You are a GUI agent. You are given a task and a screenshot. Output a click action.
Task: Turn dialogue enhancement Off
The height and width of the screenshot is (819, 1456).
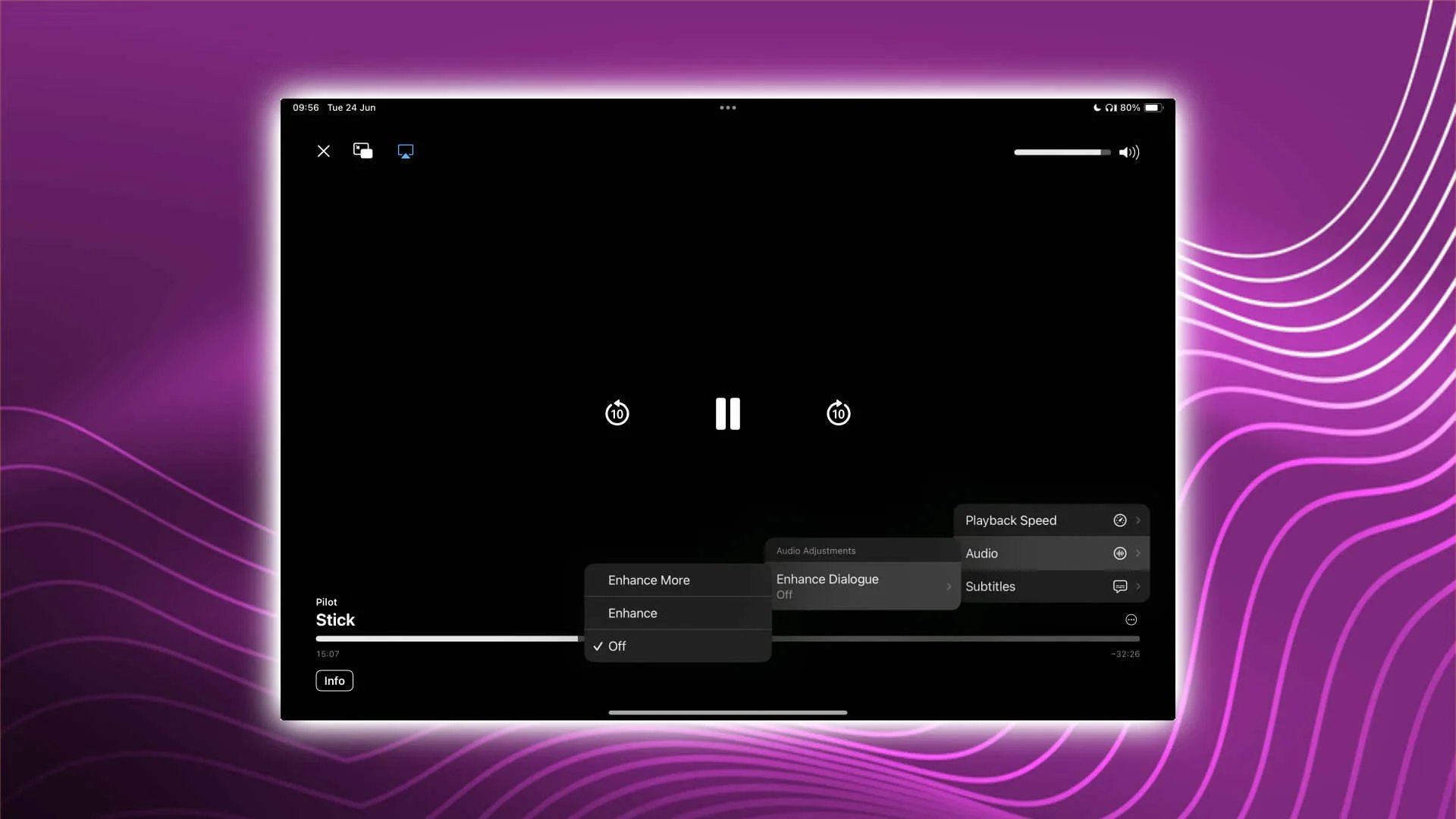(617, 646)
